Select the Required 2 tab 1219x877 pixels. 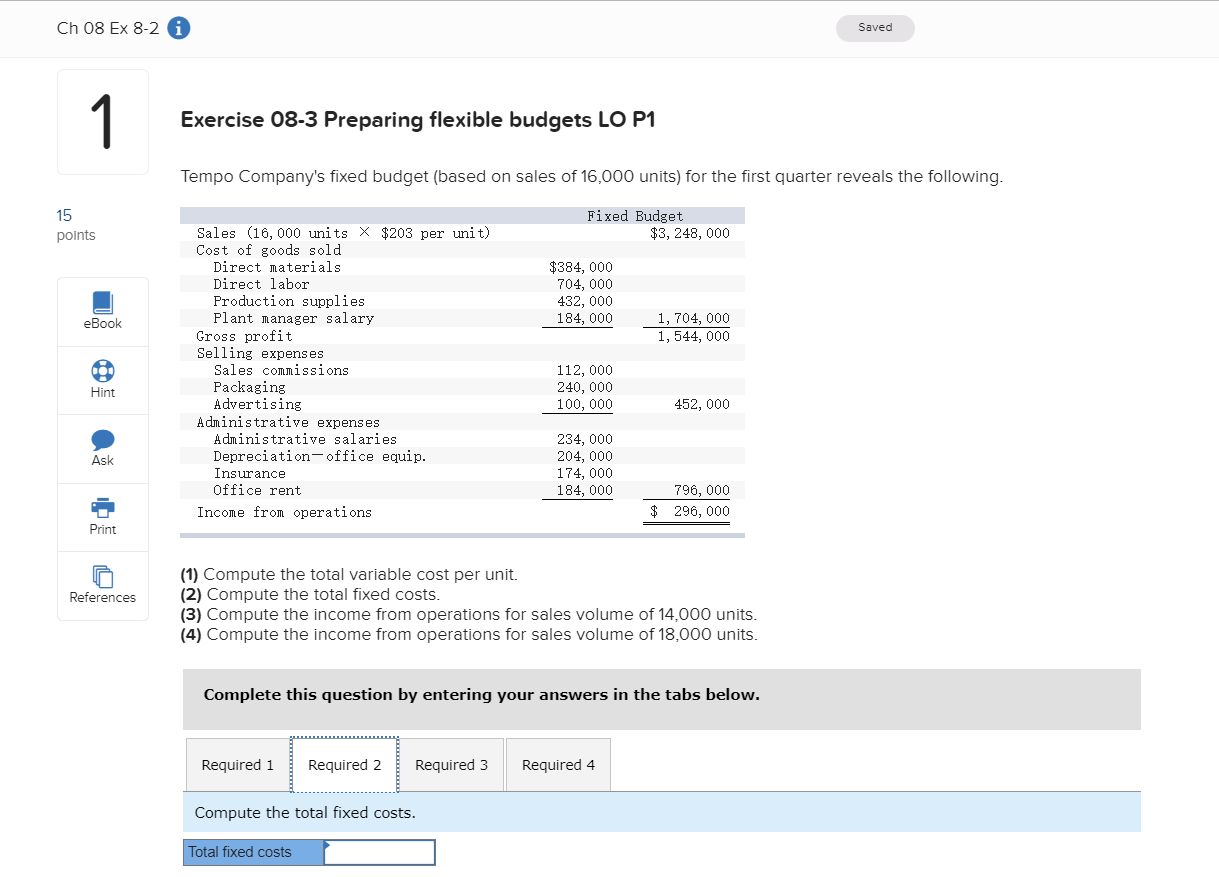click(x=345, y=765)
